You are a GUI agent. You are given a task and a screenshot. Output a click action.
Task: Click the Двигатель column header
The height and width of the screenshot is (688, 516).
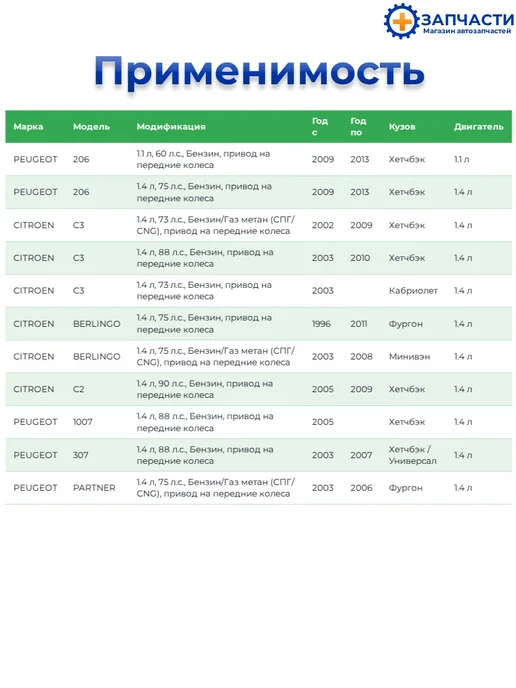click(x=479, y=127)
